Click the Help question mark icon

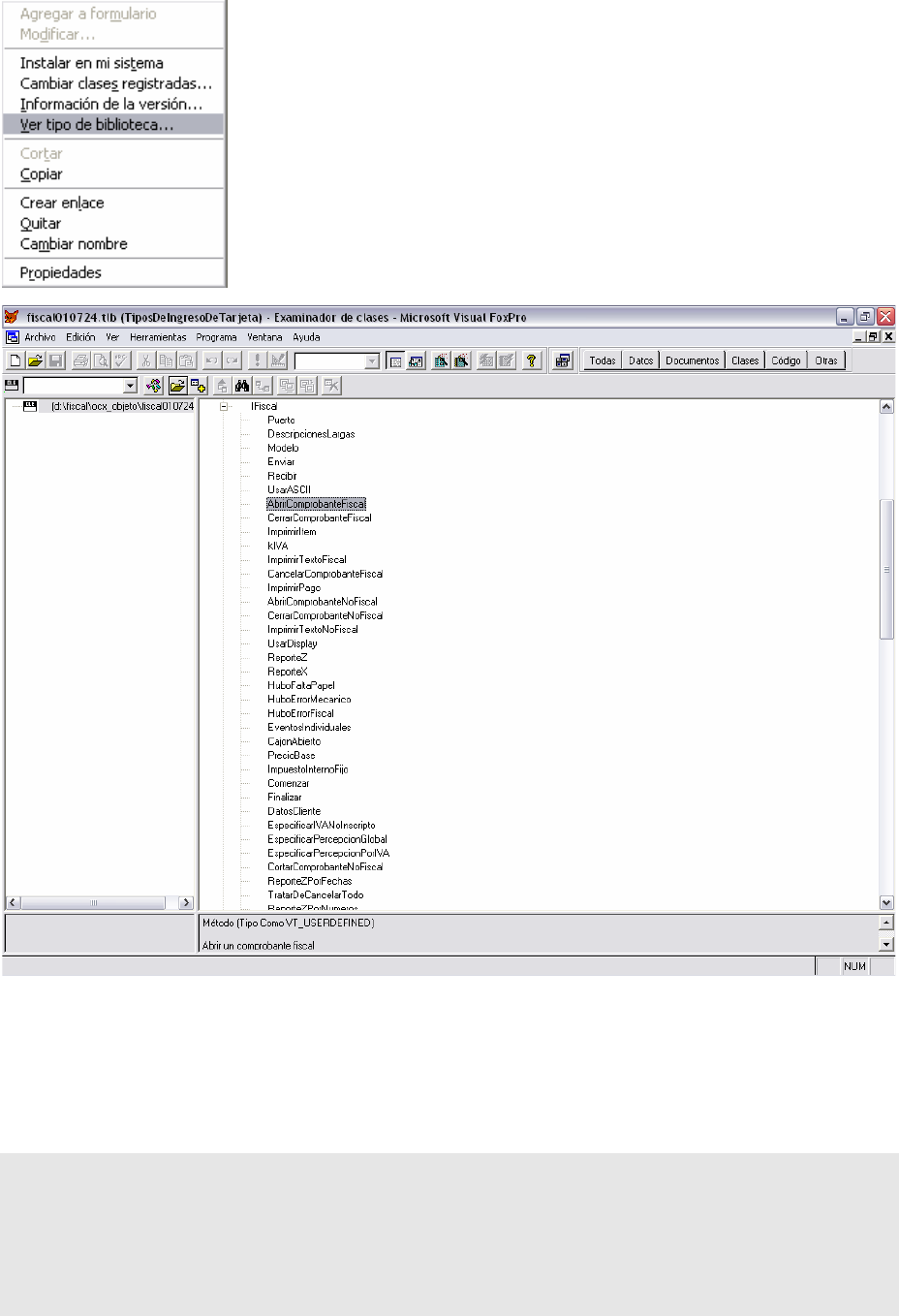[531, 360]
